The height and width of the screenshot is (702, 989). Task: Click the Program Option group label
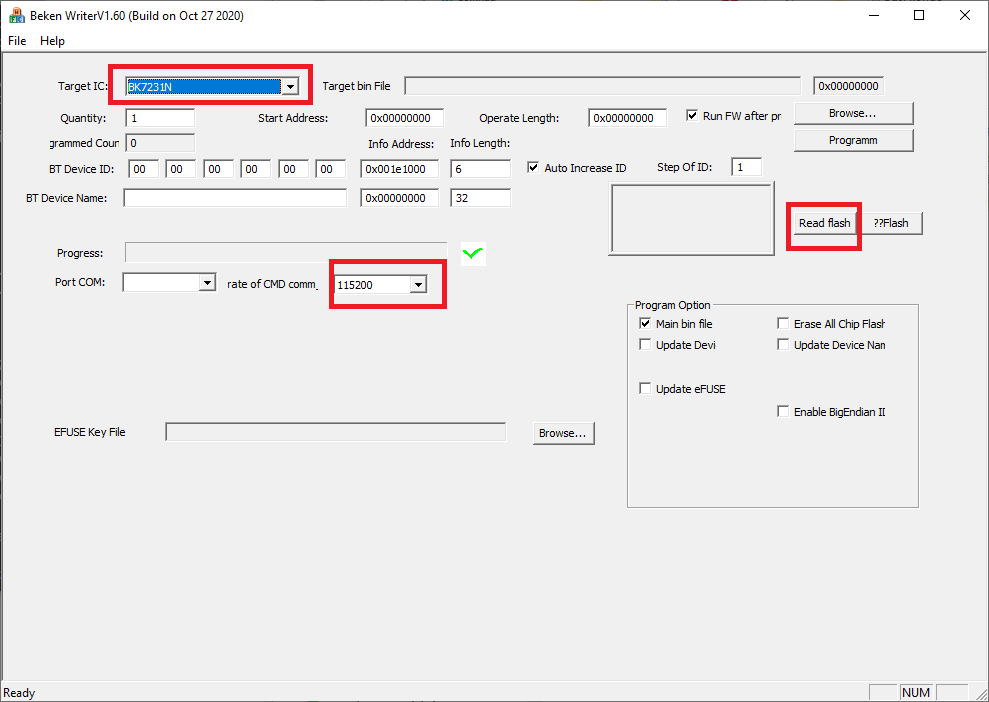point(672,305)
